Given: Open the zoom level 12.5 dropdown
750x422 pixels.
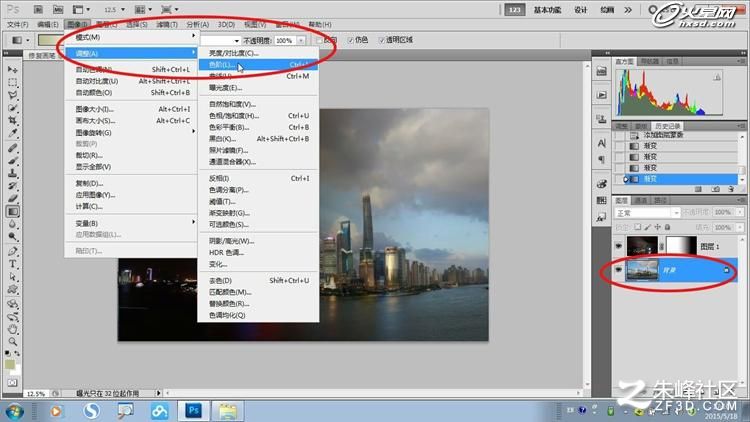Looking at the screenshot, I should click(x=123, y=10).
